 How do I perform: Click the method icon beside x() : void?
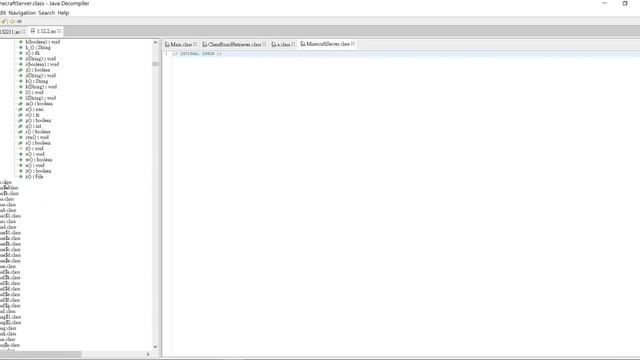[20, 165]
